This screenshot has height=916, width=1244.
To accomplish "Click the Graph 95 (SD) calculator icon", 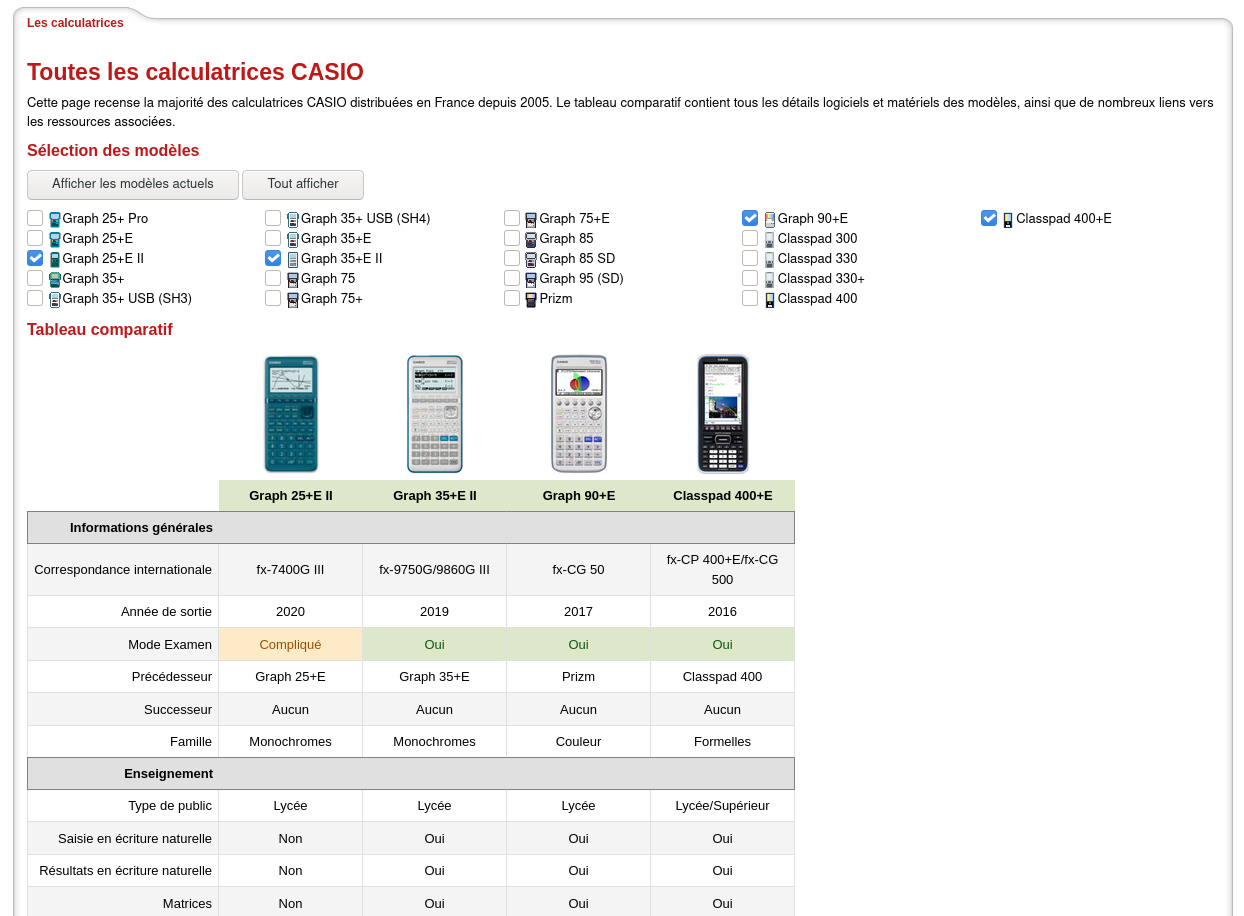I will tap(531, 279).
